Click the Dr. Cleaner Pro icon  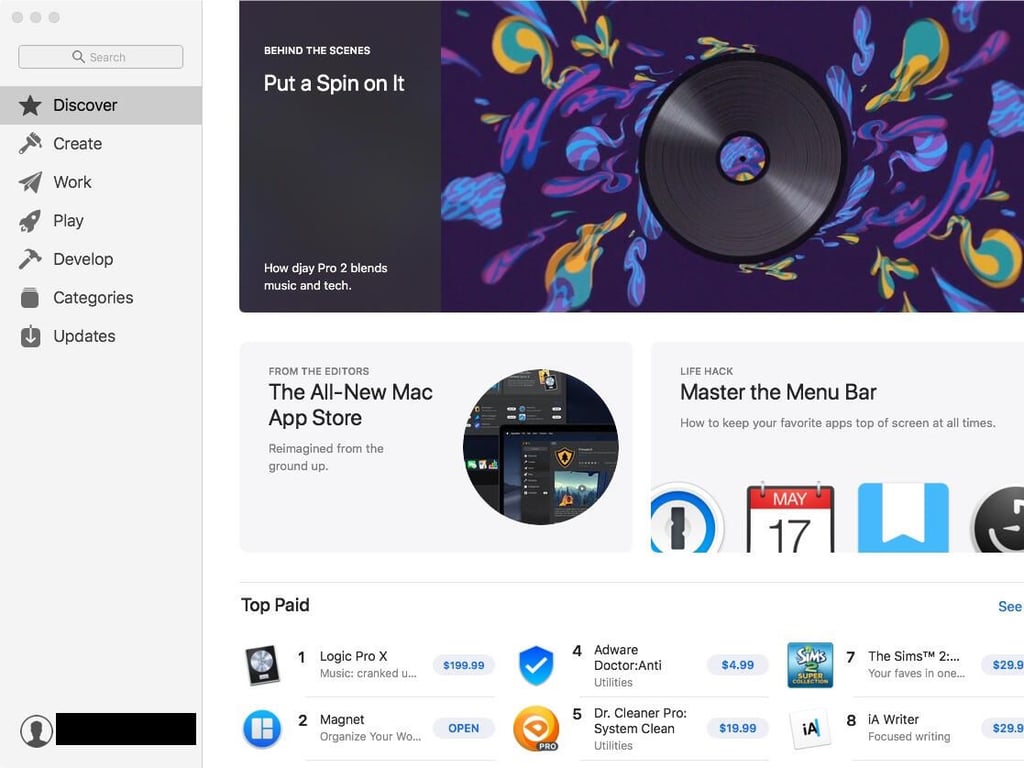pyautogui.click(x=536, y=728)
